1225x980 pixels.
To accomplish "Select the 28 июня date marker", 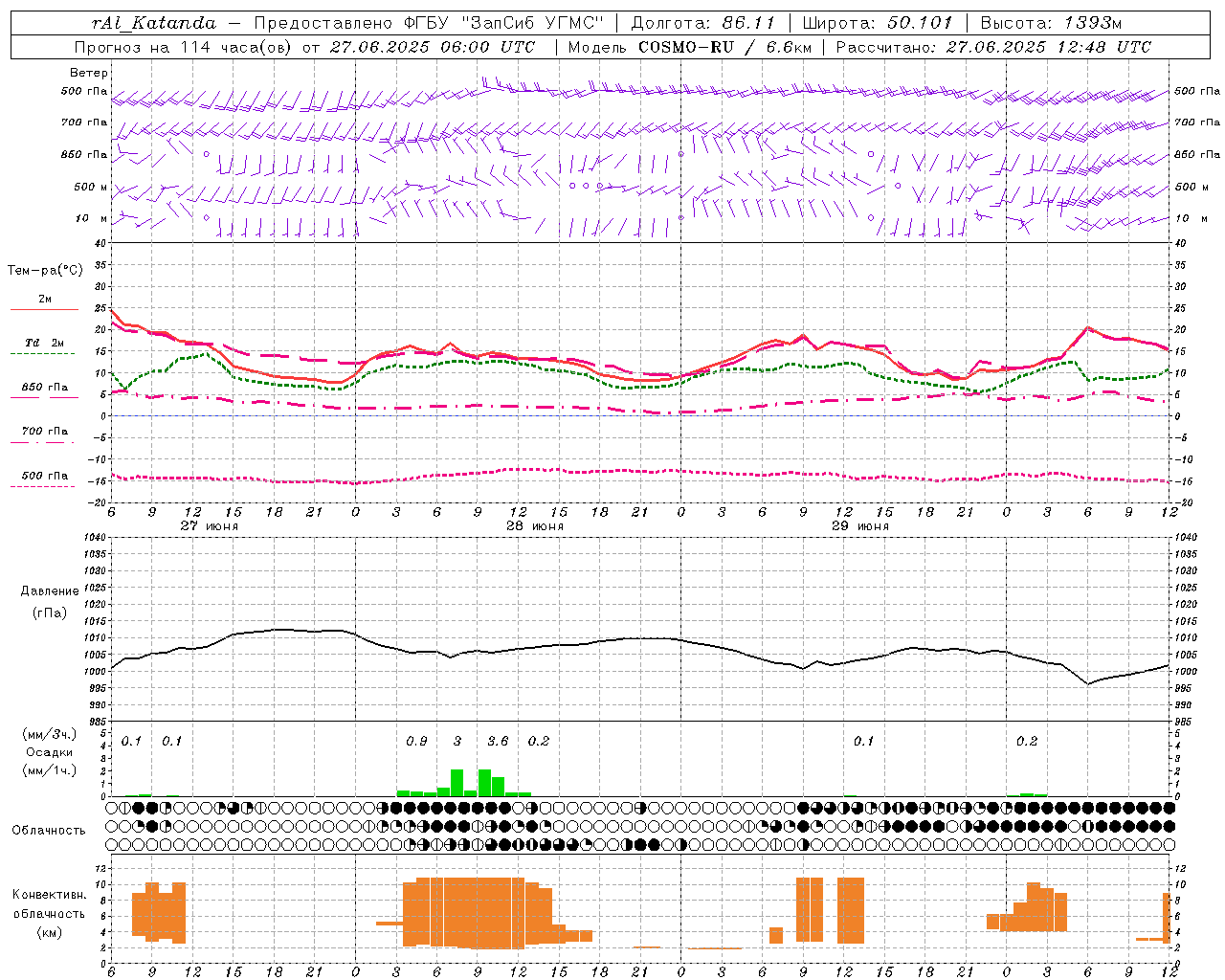I will tap(535, 525).
